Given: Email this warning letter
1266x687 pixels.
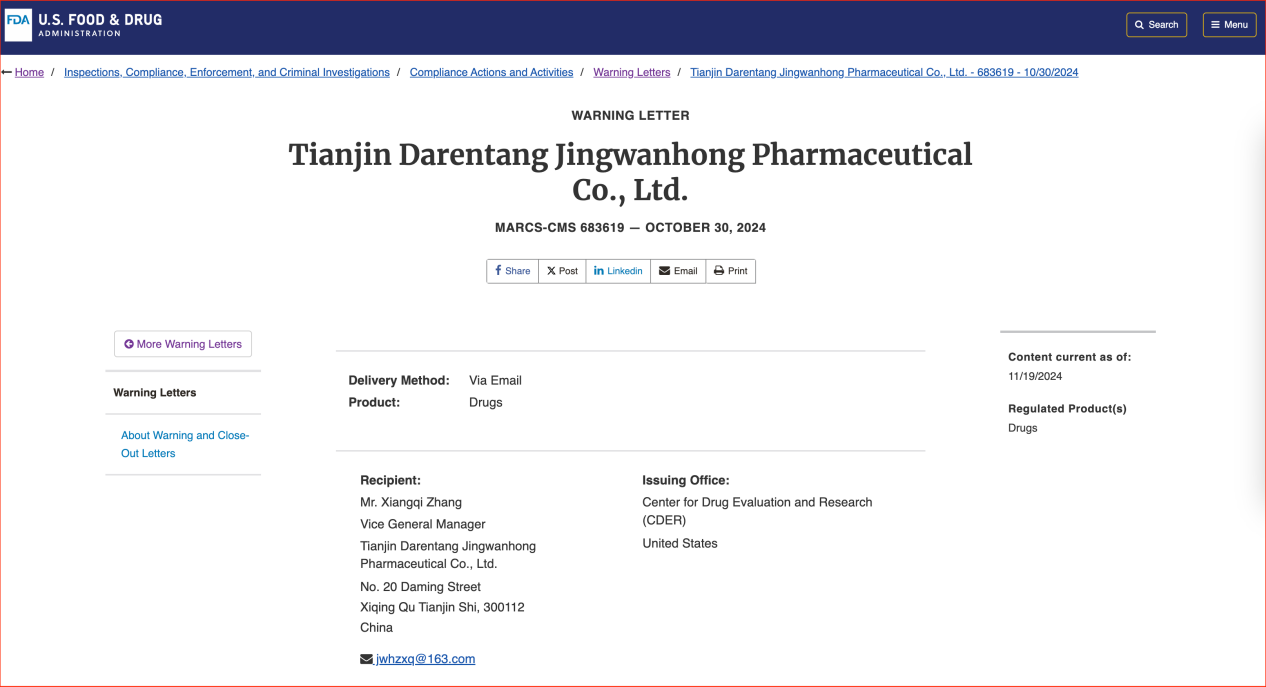Looking at the screenshot, I should [678, 271].
